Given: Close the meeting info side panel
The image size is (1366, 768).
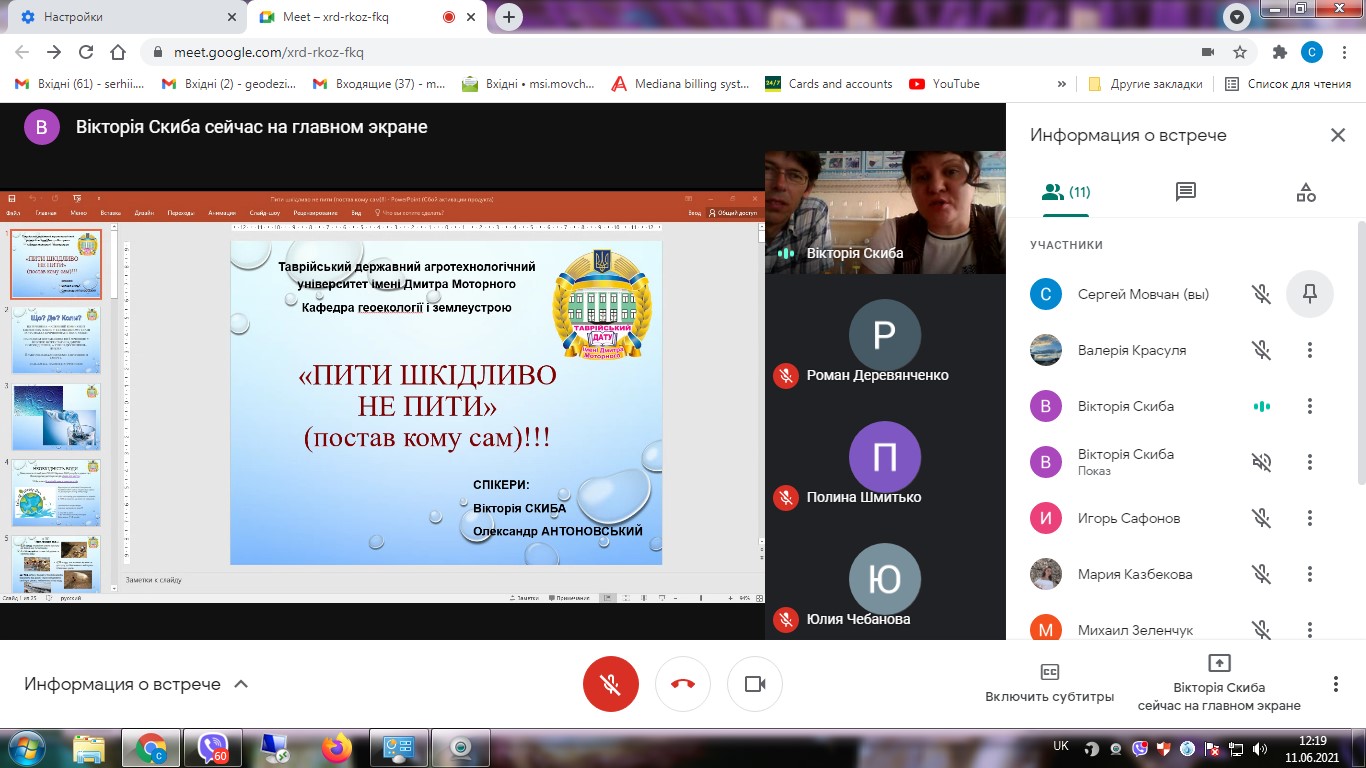Looking at the screenshot, I should coord(1337,136).
